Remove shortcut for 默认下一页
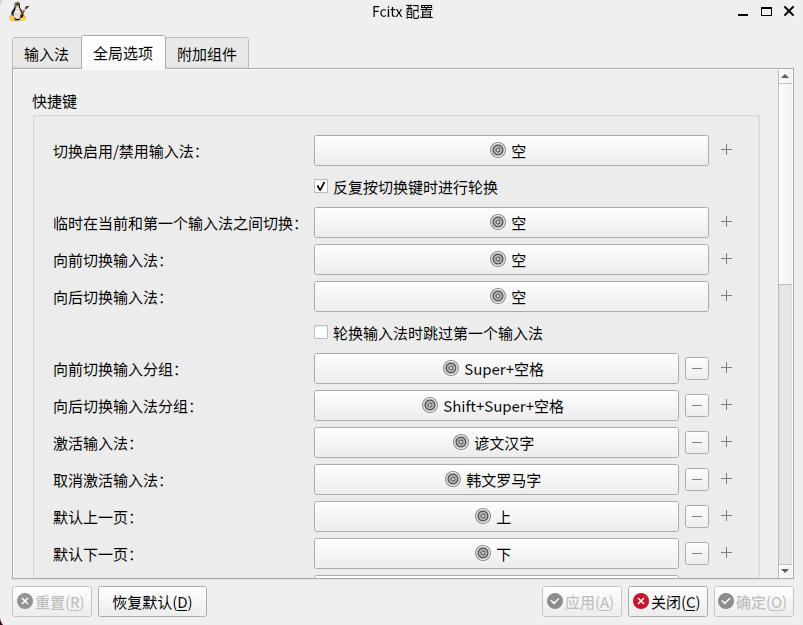Viewport: 803px width, 625px height. 697,553
